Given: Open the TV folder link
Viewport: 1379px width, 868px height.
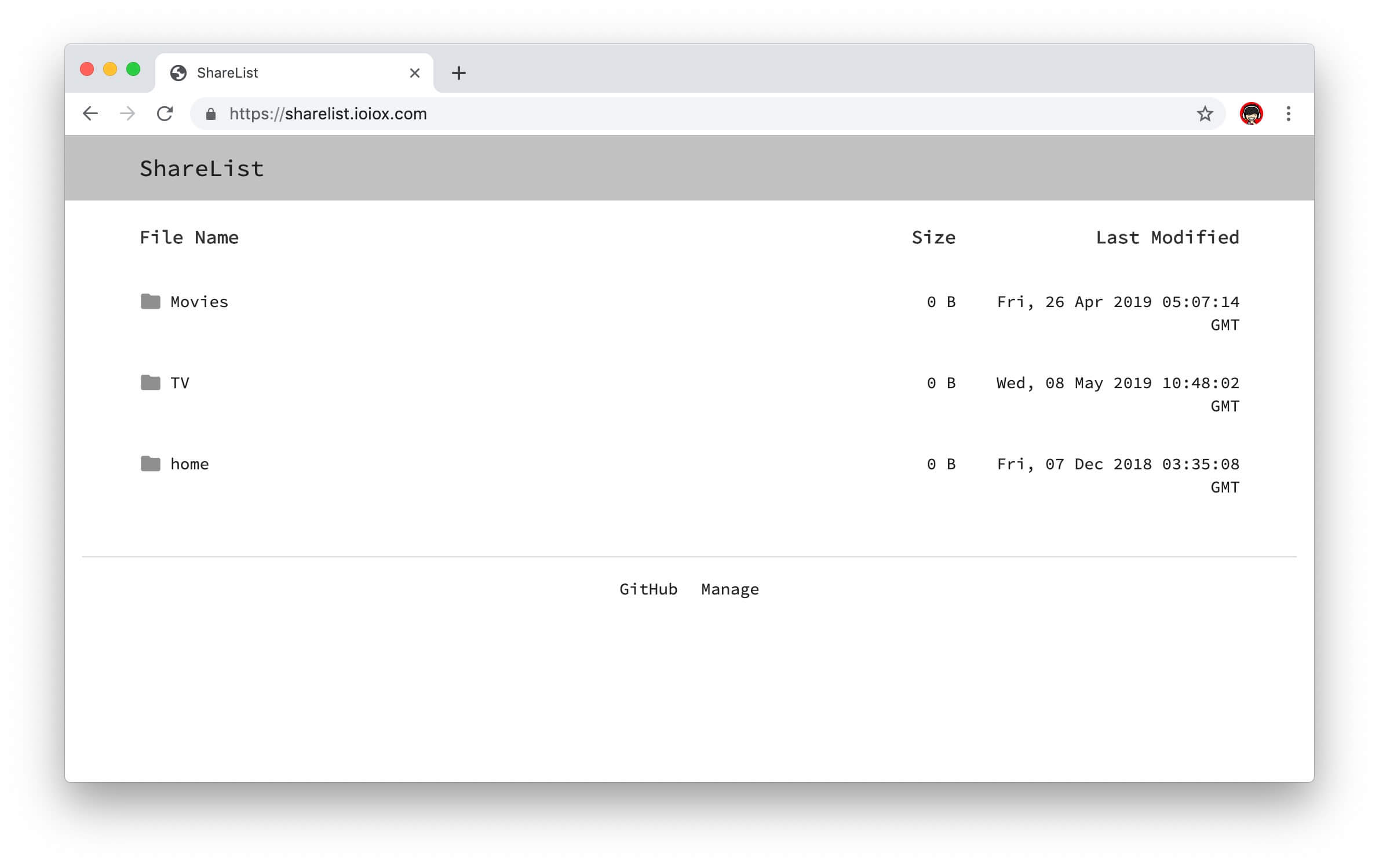Looking at the screenshot, I should (x=180, y=383).
